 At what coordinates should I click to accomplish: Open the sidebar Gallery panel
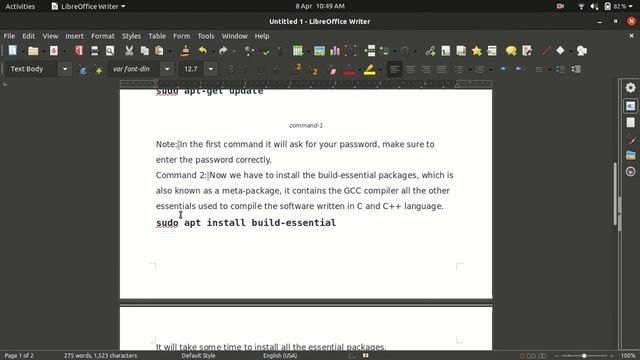point(630,155)
